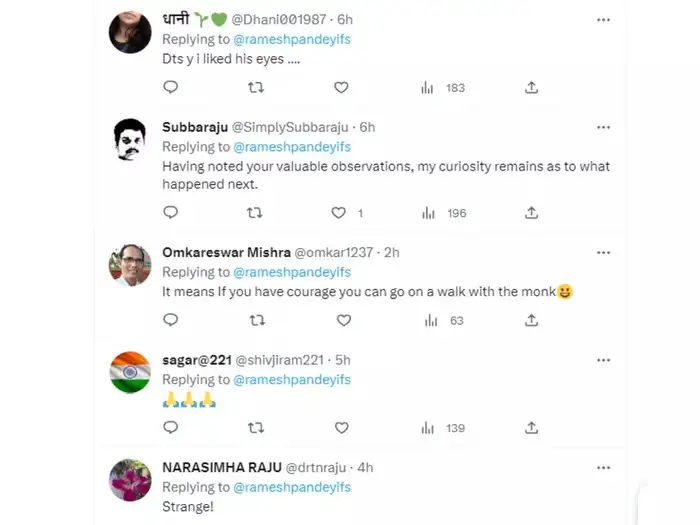Open view count 63 on Omkareswar's reply

pyautogui.click(x=445, y=320)
